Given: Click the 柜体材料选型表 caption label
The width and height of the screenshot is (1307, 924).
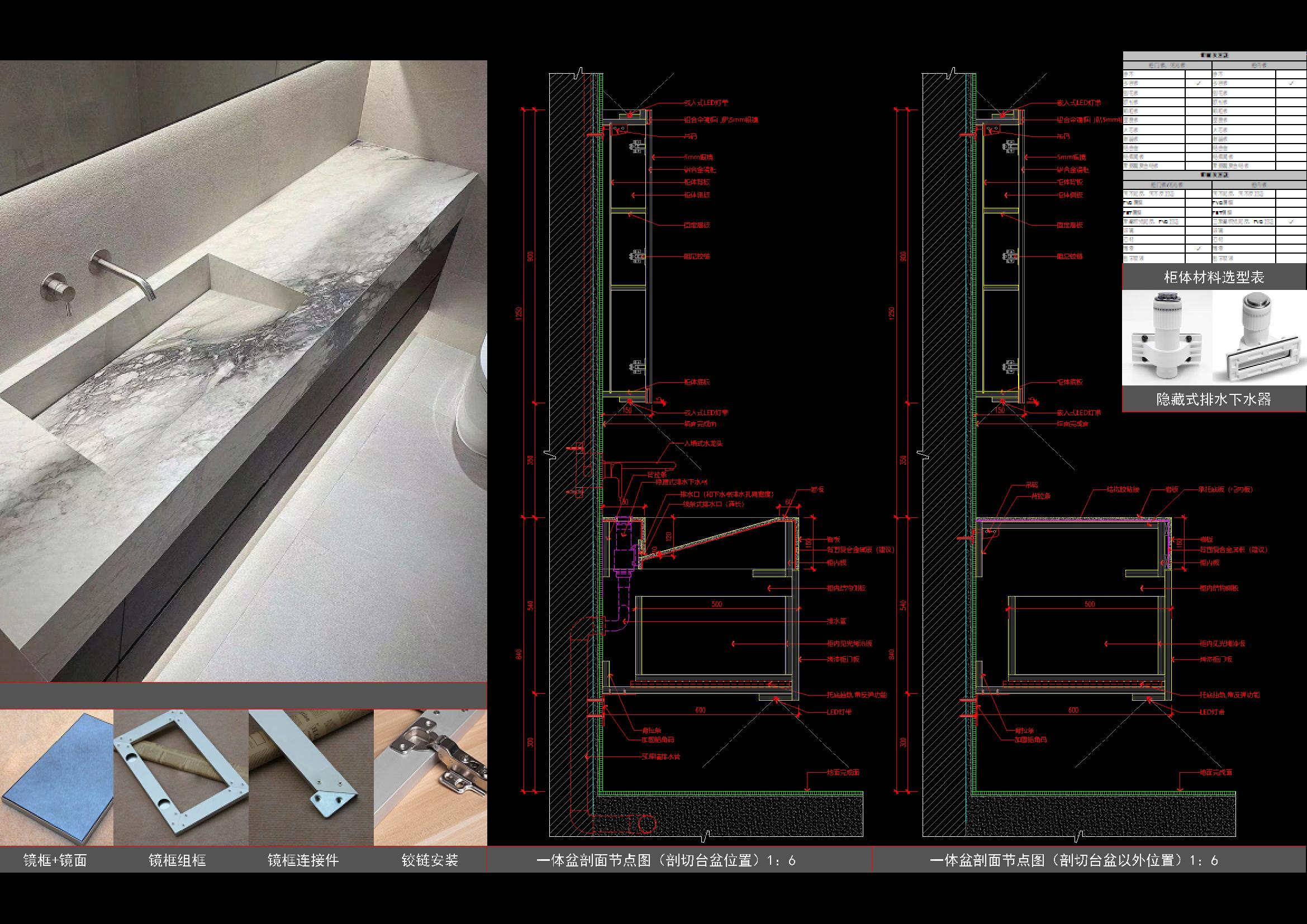Looking at the screenshot, I should click(1214, 278).
